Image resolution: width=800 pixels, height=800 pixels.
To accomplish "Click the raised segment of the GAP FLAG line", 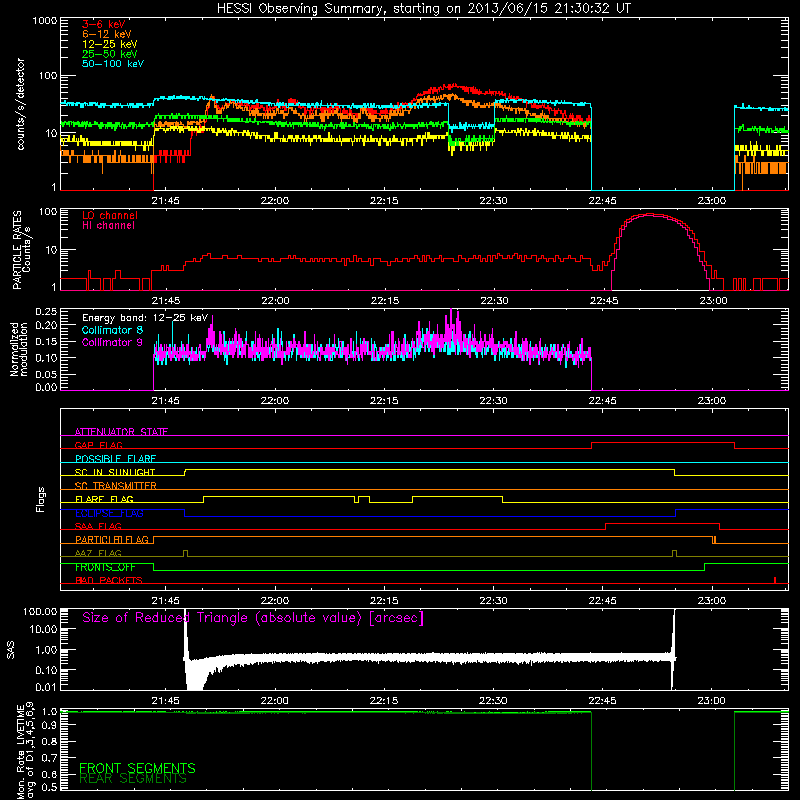I will pyautogui.click(x=663, y=443).
